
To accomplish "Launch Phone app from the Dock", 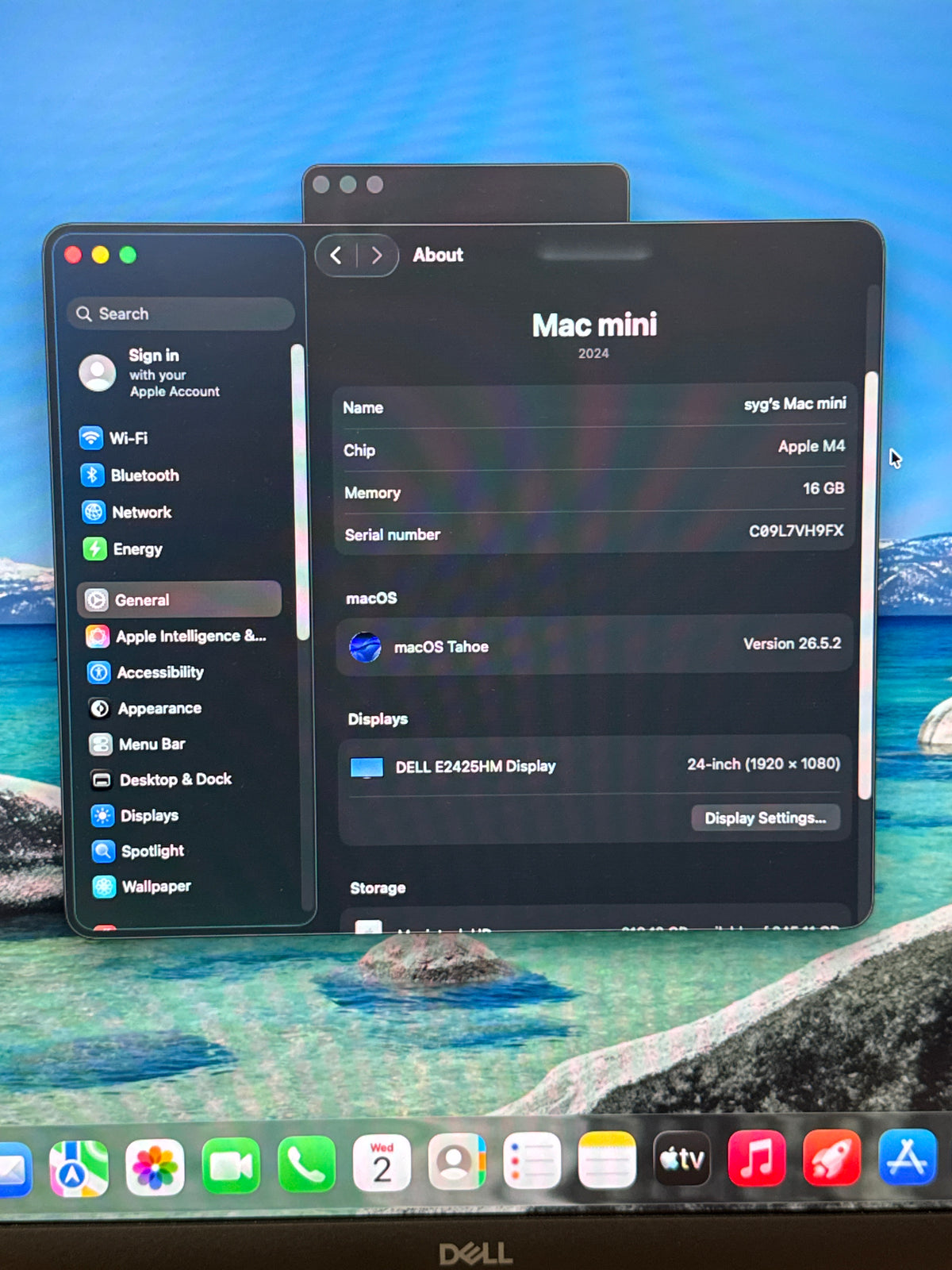I will pos(306,1164).
